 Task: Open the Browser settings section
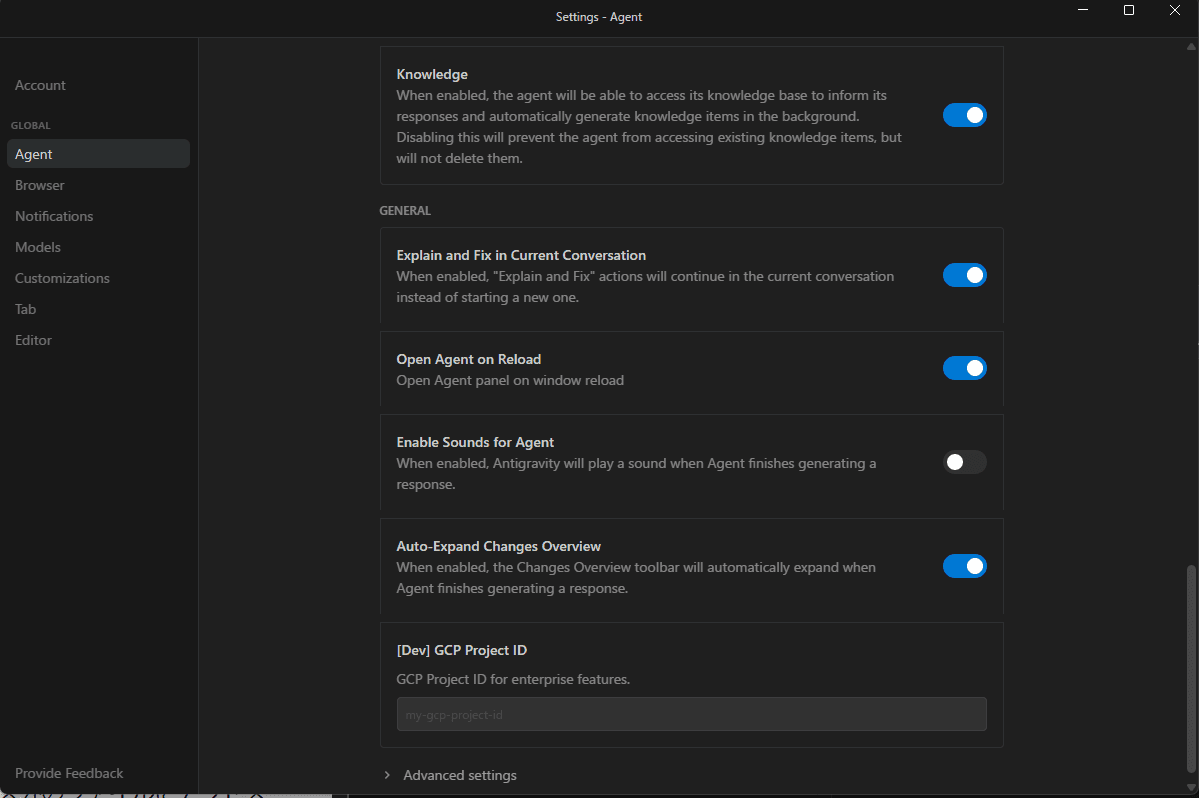click(40, 185)
